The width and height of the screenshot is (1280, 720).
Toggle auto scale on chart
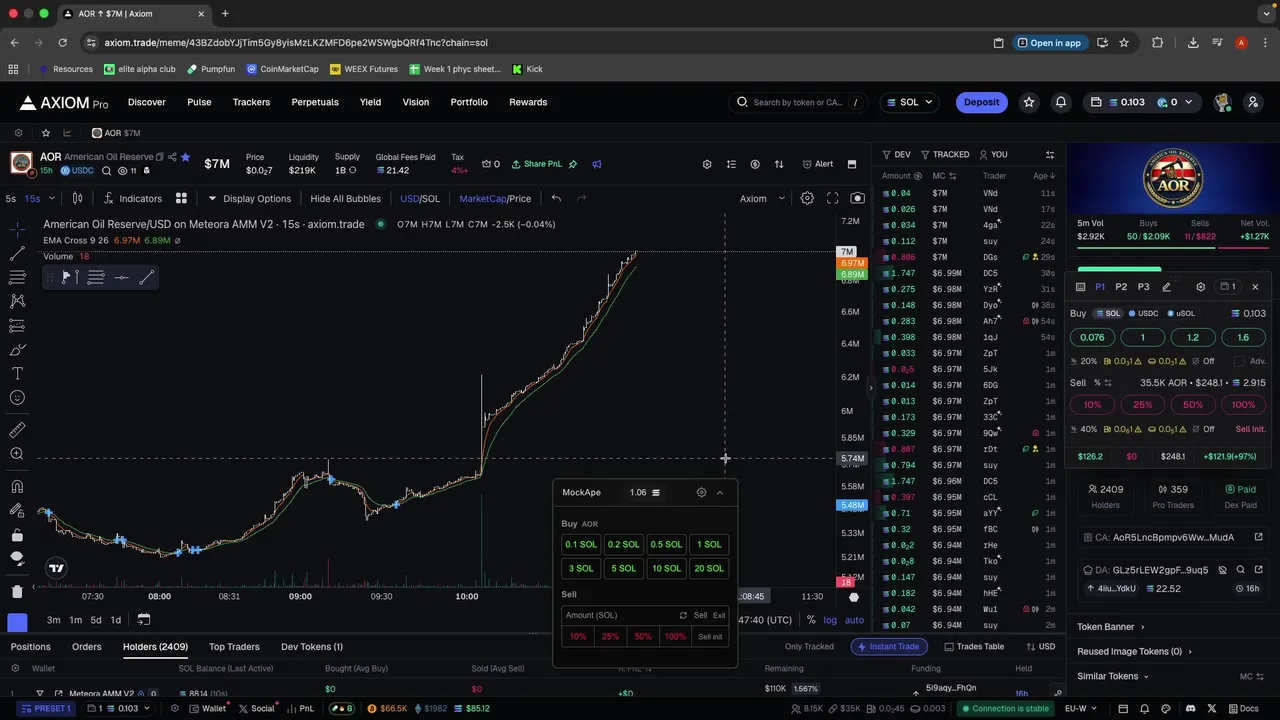click(x=854, y=620)
